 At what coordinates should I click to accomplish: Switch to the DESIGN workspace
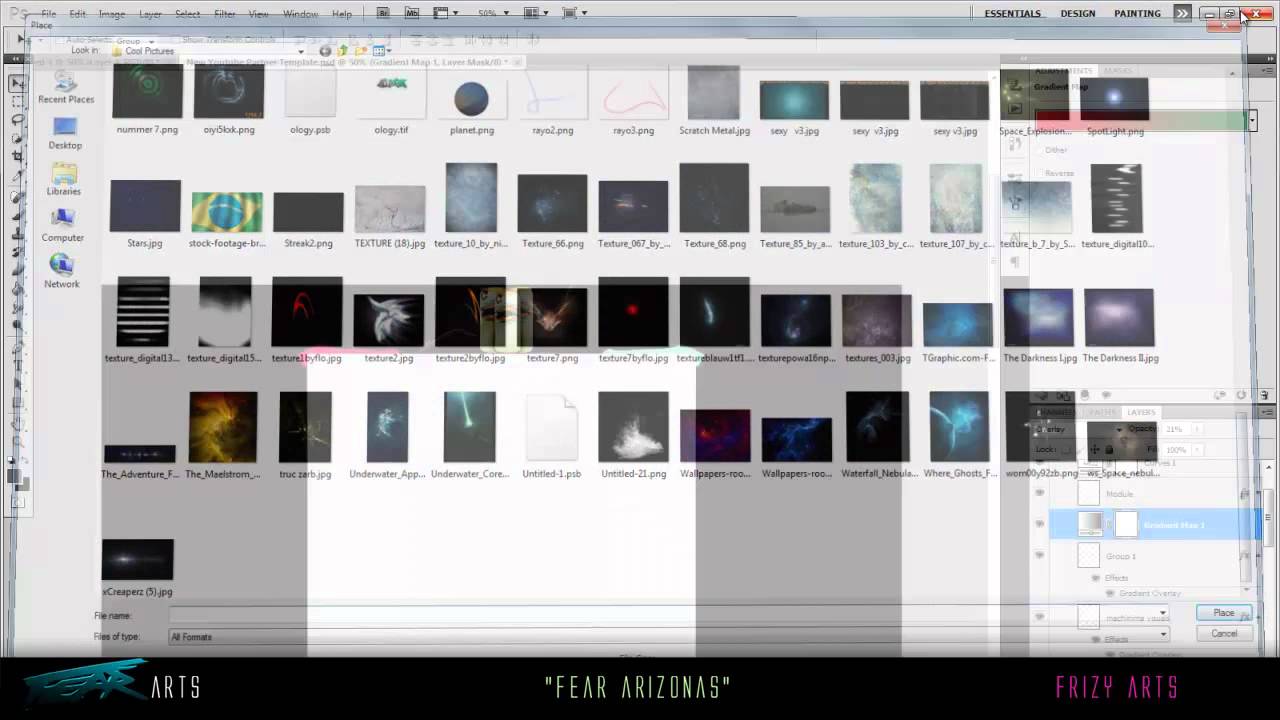tap(1078, 13)
